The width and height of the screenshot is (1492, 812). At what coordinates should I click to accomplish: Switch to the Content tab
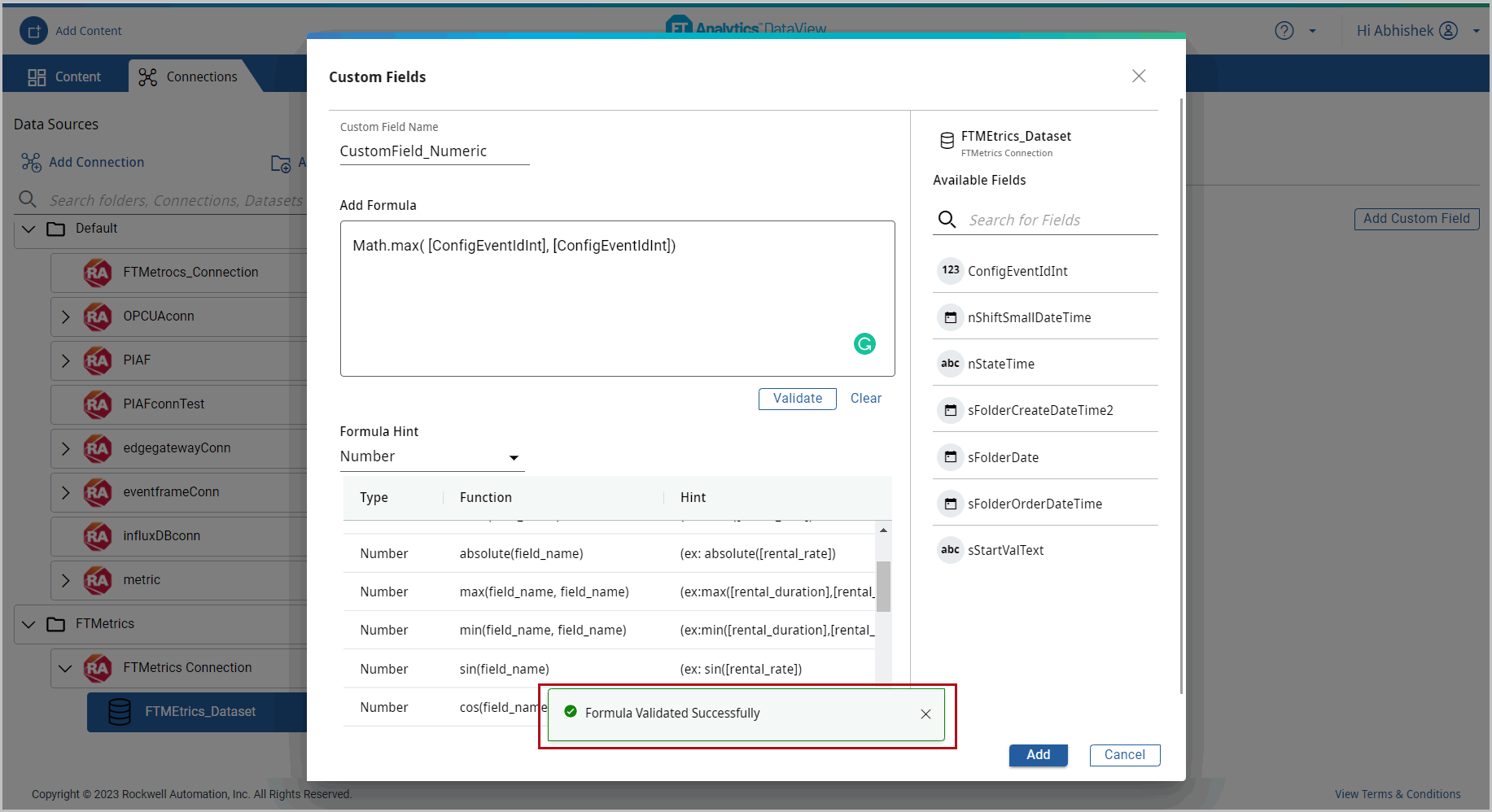[65, 76]
